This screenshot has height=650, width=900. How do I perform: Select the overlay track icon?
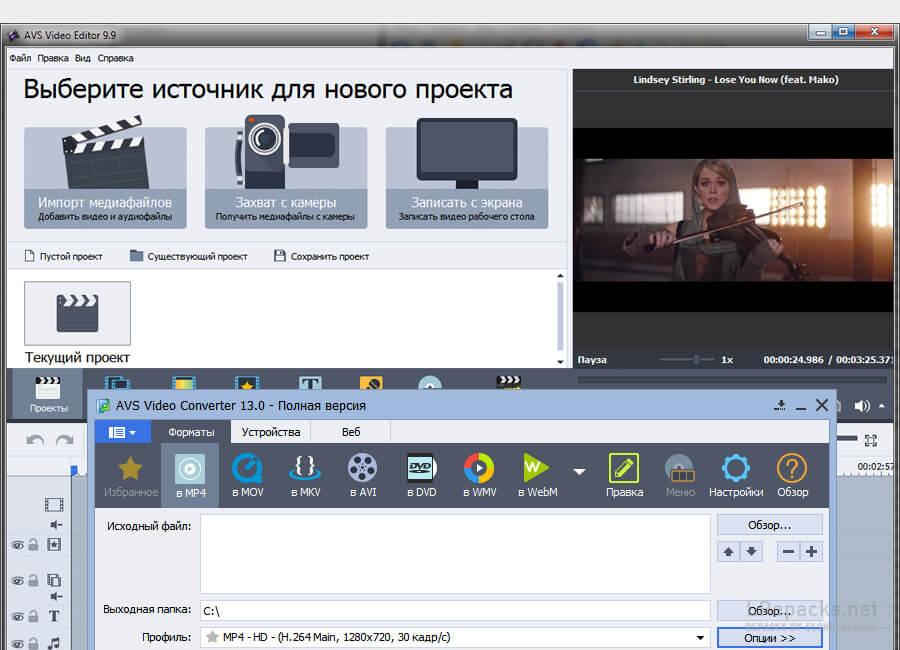click(x=54, y=580)
